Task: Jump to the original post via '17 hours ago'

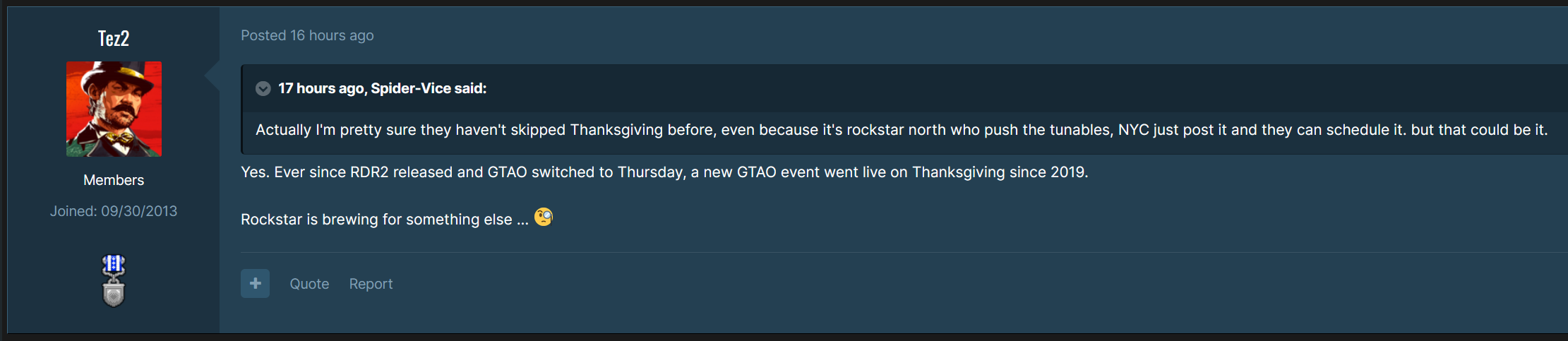Action: (321, 88)
